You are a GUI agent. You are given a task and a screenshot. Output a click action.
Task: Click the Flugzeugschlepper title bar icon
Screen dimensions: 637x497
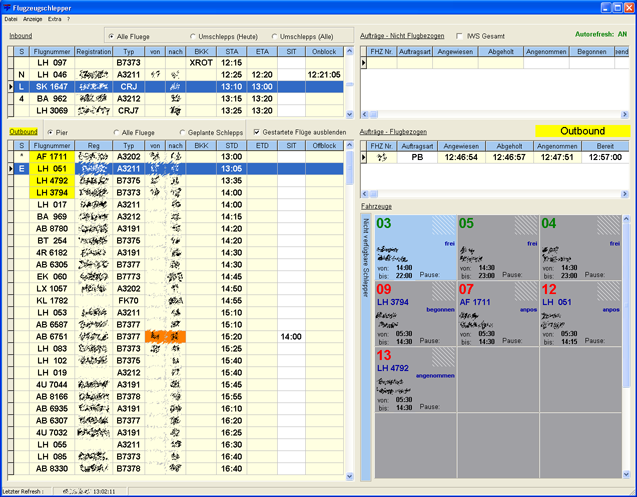point(7,8)
